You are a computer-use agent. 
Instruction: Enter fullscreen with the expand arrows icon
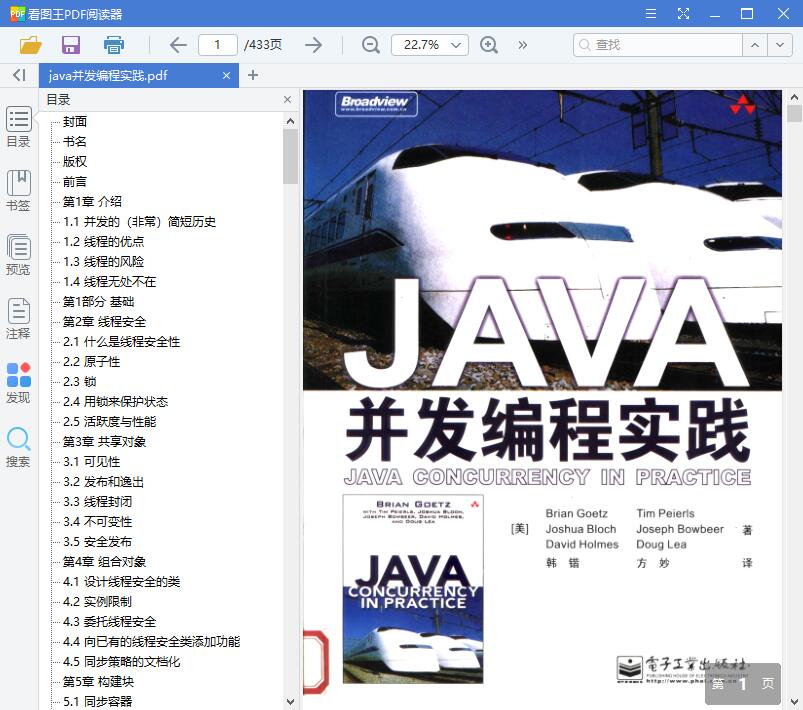click(x=683, y=14)
